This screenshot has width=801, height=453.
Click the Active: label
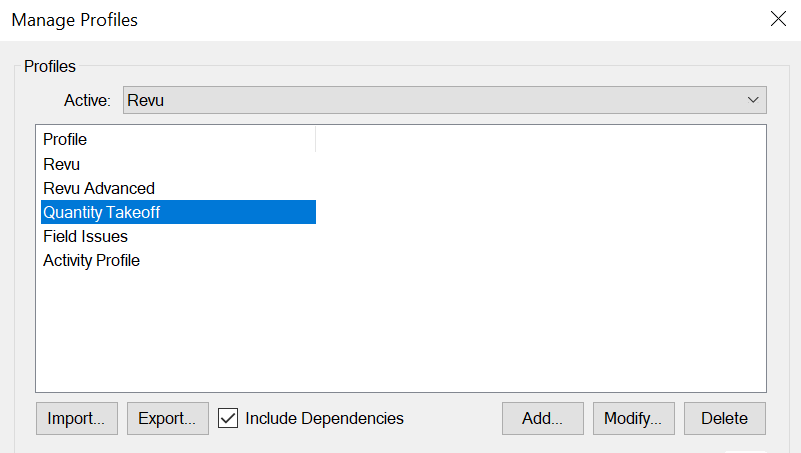87,100
